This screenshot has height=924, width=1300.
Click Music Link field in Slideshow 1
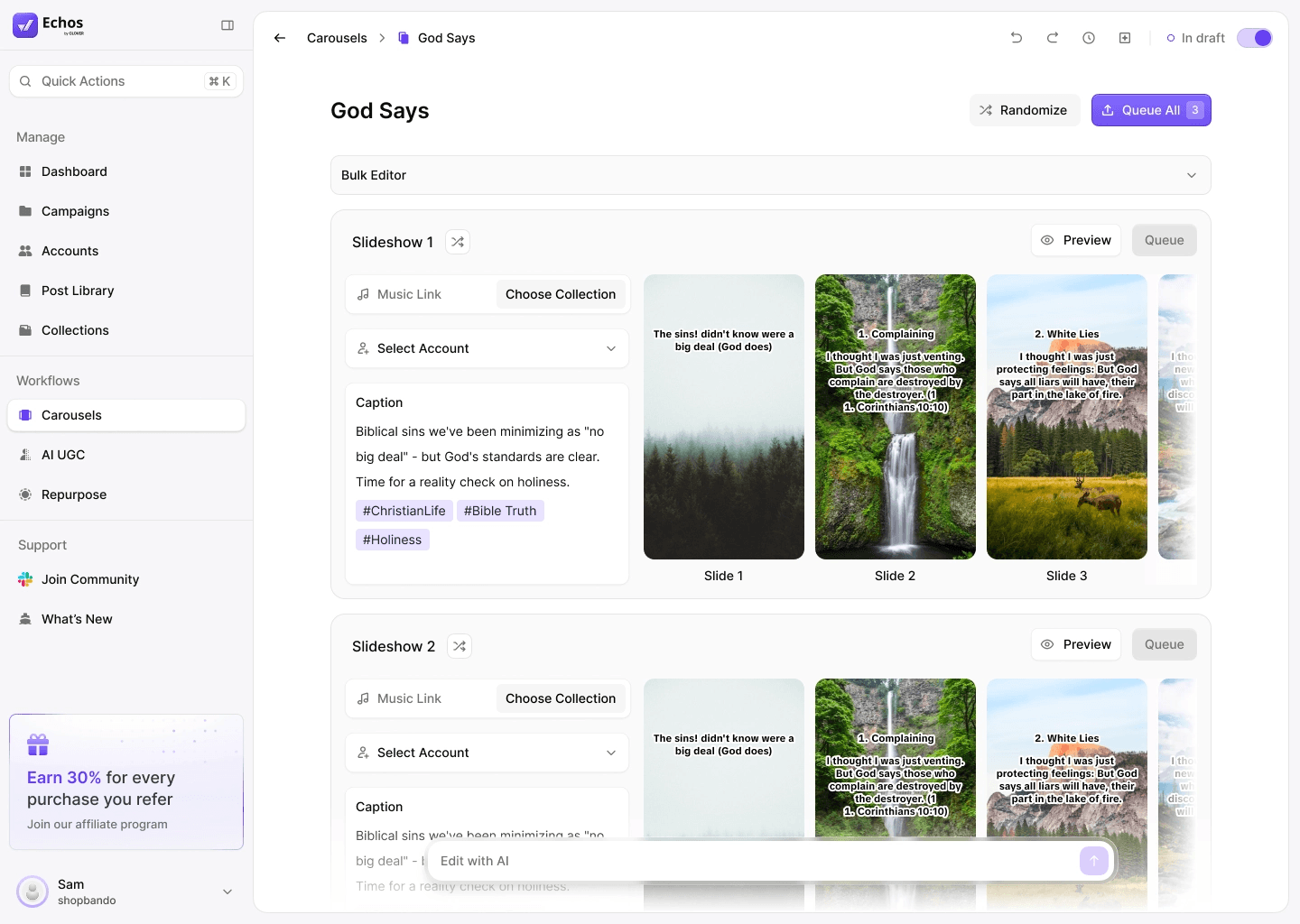[422, 294]
